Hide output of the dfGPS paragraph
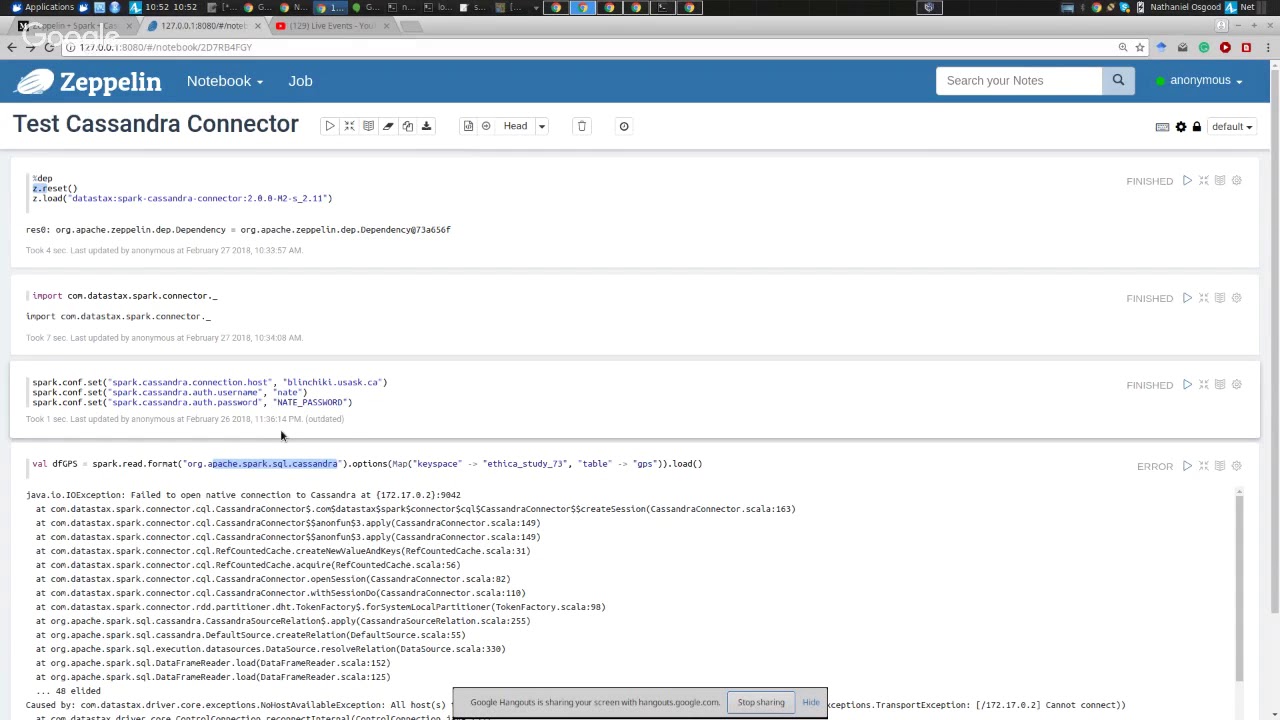Screen dimensions: 1280x720 pyautogui.click(x=1220, y=466)
